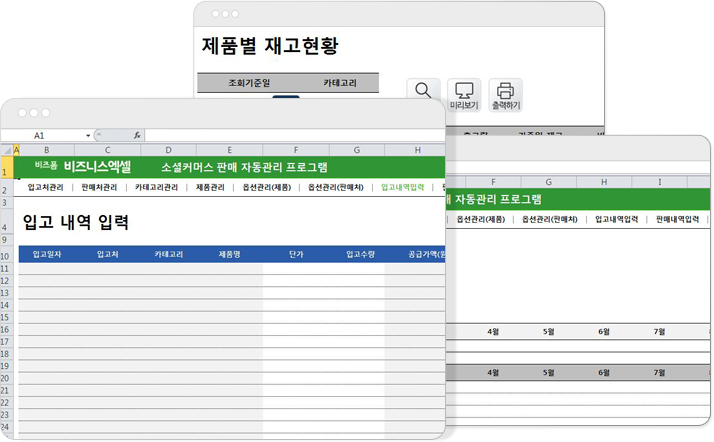Select column B header in front sheet
Image resolution: width=714 pixels, height=442 pixels.
[46, 150]
